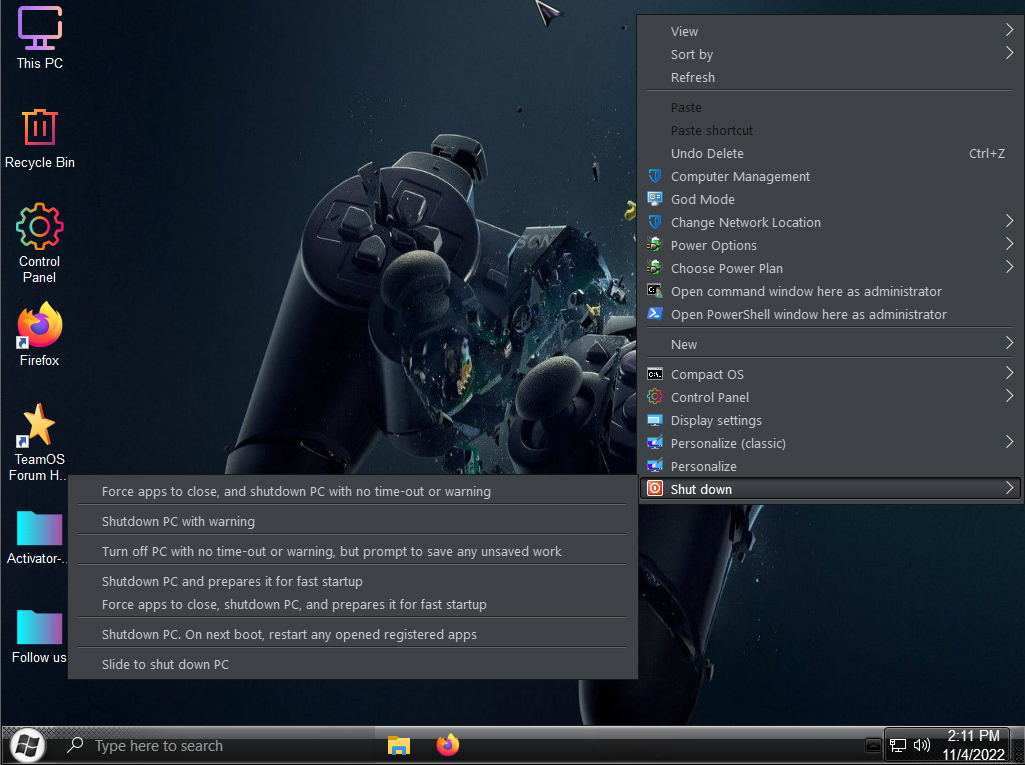Click the search magnifier icon in taskbar
Image resolution: width=1025 pixels, height=765 pixels.
click(76, 745)
